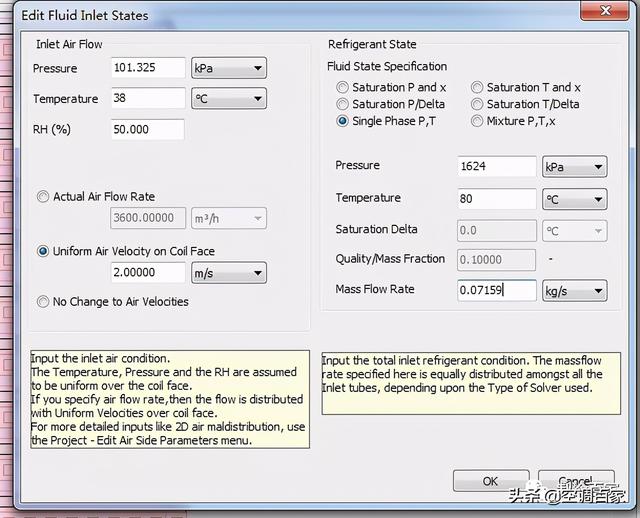This screenshot has height=518, width=640.
Task: Click the Inlet Air Flow group label
Action: (69, 44)
